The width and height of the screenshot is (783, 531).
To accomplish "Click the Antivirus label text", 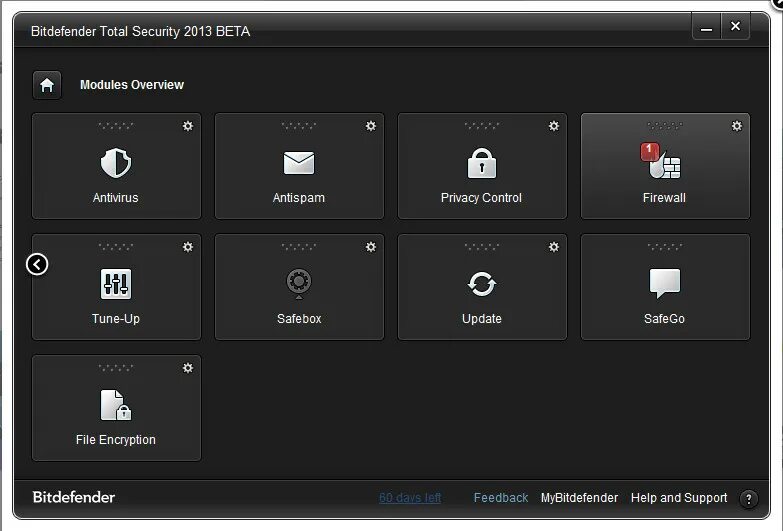I will (115, 198).
